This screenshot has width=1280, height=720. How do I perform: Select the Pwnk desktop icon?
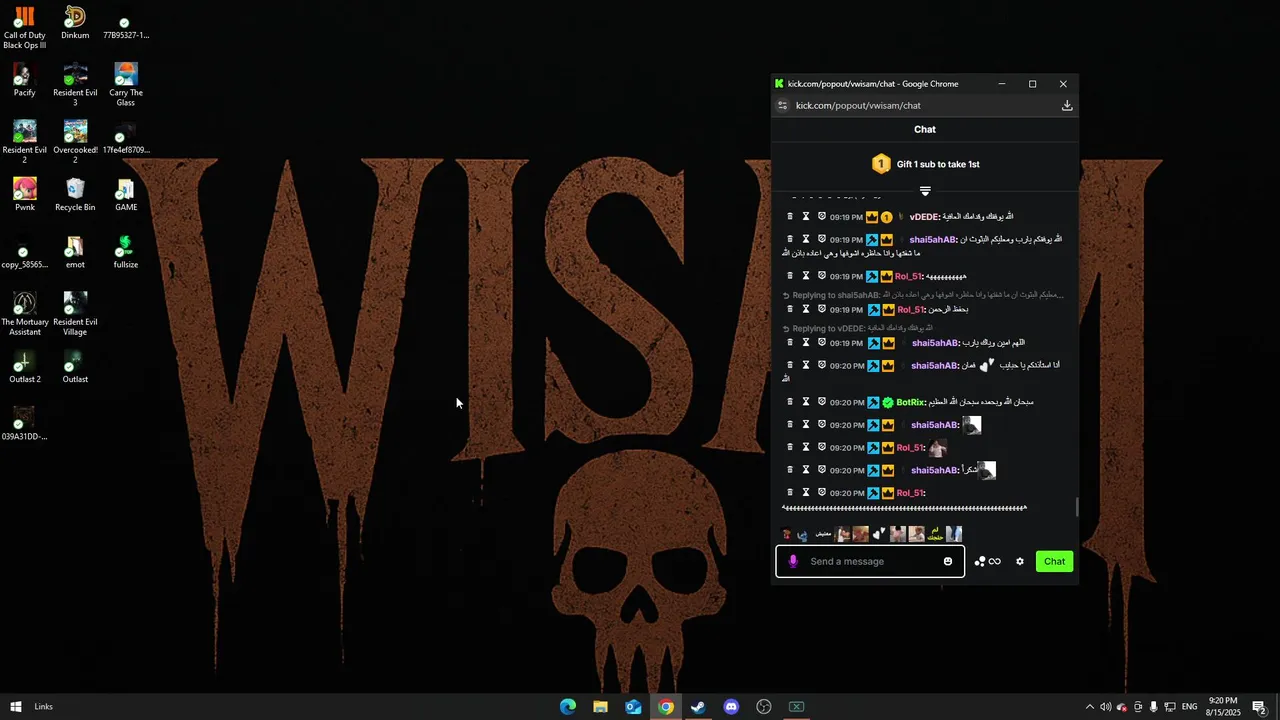tap(24, 195)
